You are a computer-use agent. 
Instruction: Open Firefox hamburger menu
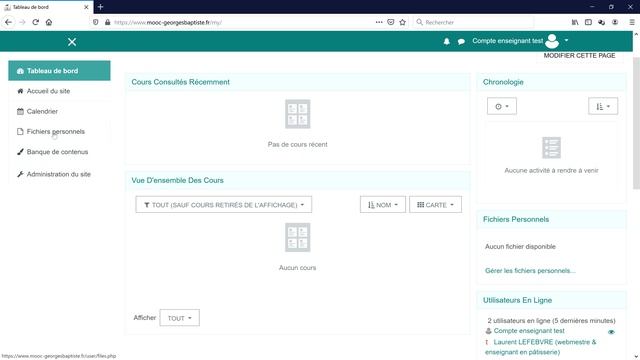pyautogui.click(x=632, y=22)
